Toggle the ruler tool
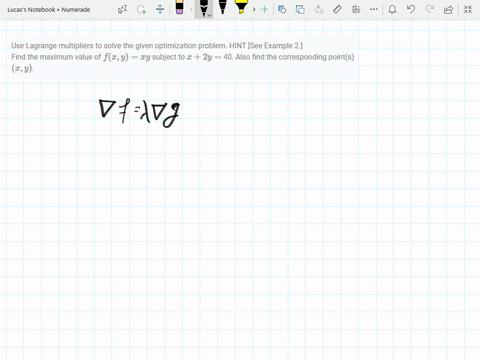The width and height of the screenshot is (480, 360). (337, 9)
